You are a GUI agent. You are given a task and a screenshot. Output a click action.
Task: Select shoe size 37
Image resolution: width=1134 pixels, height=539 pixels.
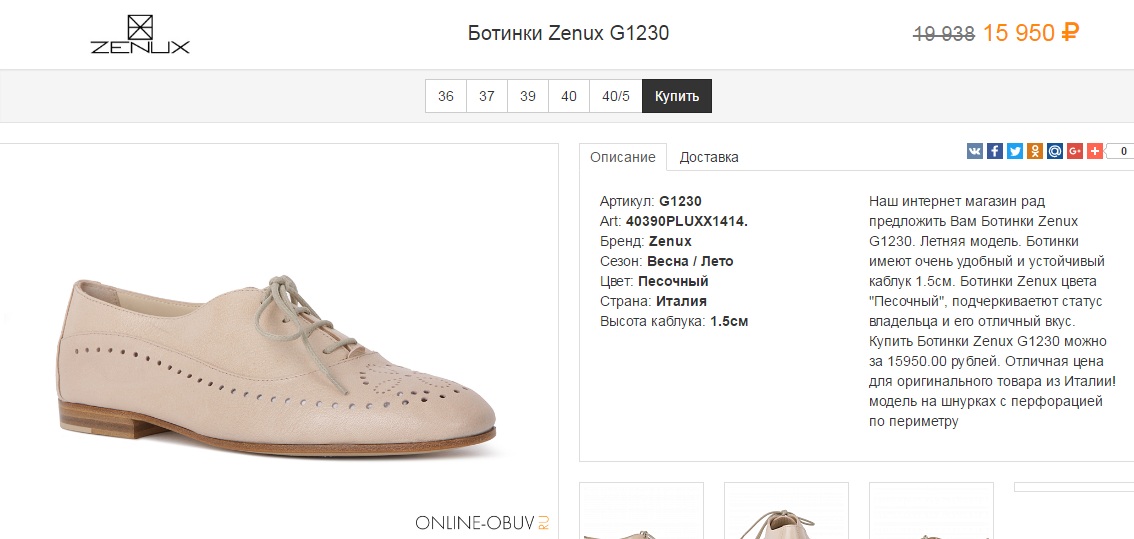coord(487,96)
